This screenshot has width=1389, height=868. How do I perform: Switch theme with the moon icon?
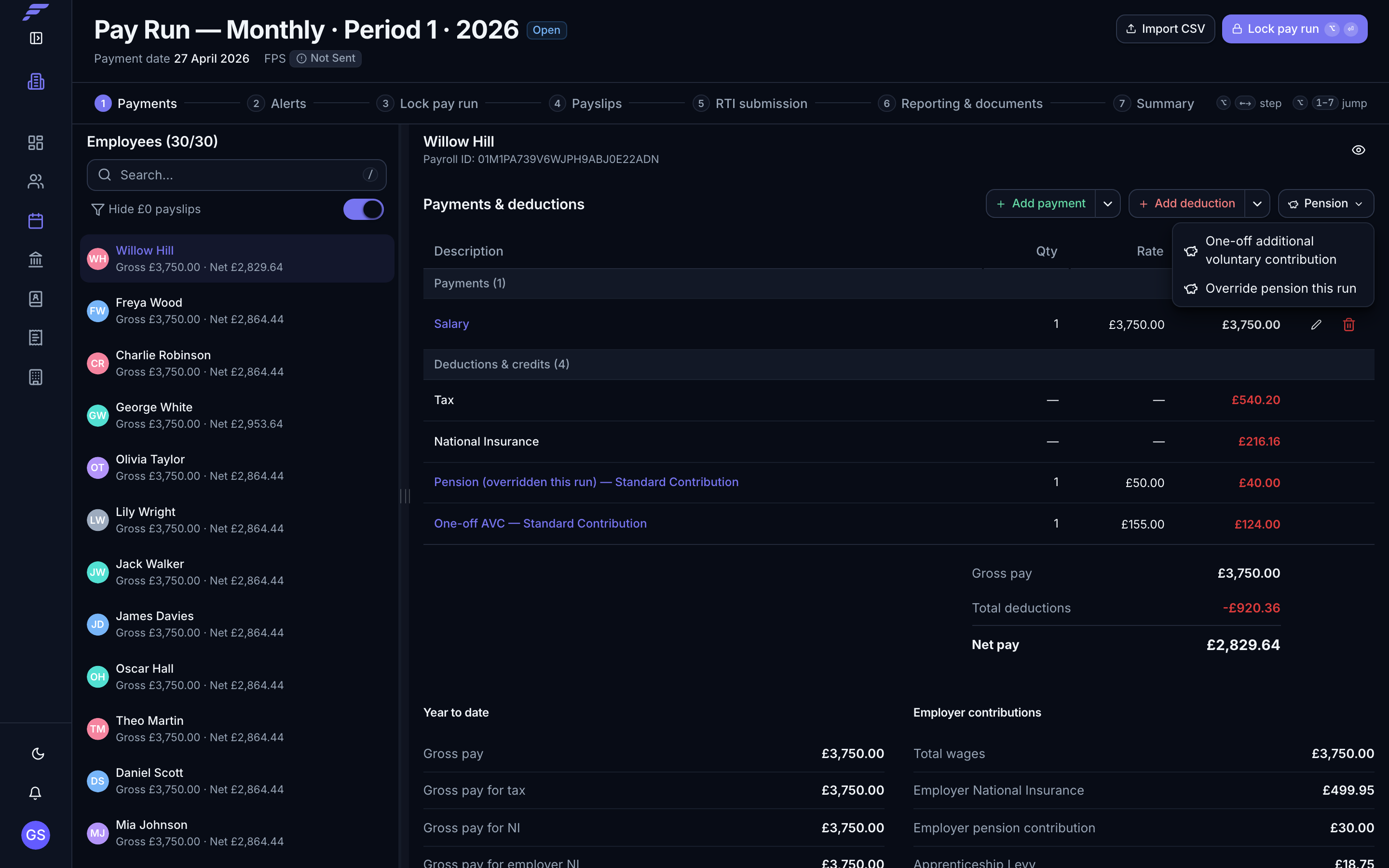click(x=38, y=754)
